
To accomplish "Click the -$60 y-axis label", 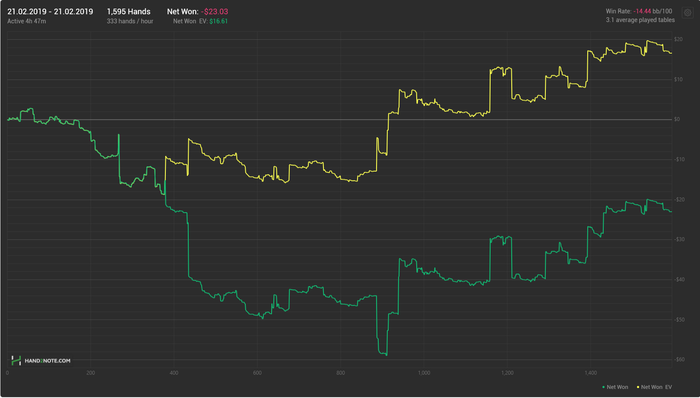I will (x=679, y=359).
